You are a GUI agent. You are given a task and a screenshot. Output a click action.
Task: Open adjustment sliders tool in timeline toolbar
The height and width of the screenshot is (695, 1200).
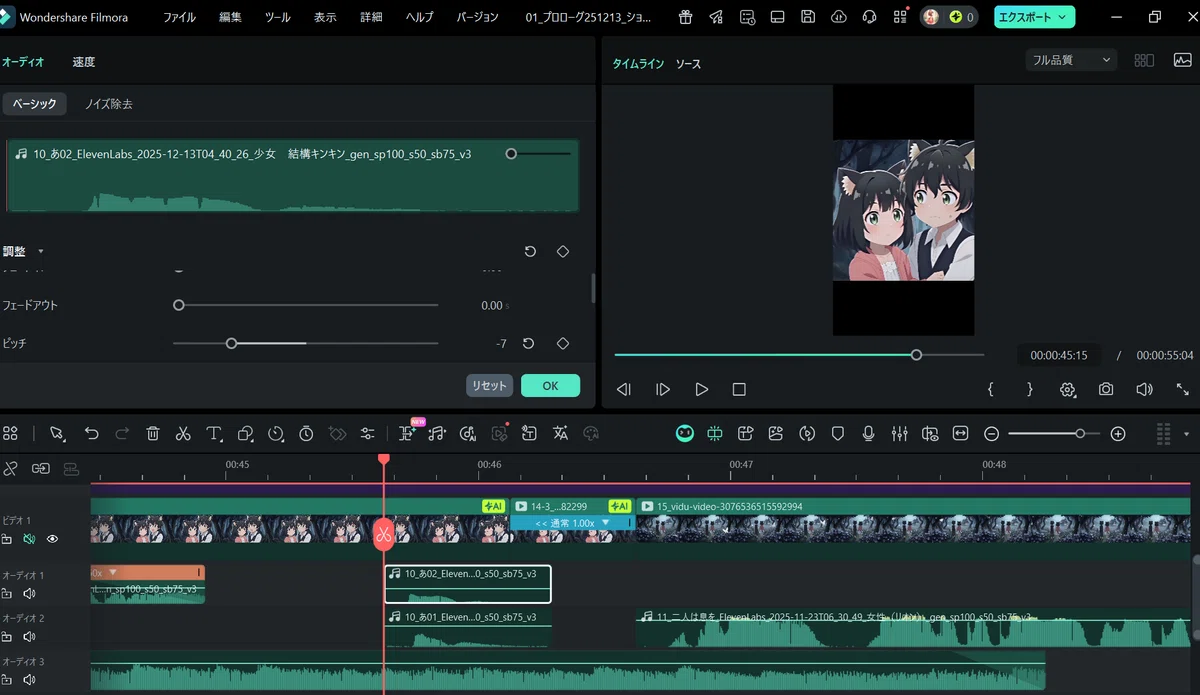coord(368,434)
